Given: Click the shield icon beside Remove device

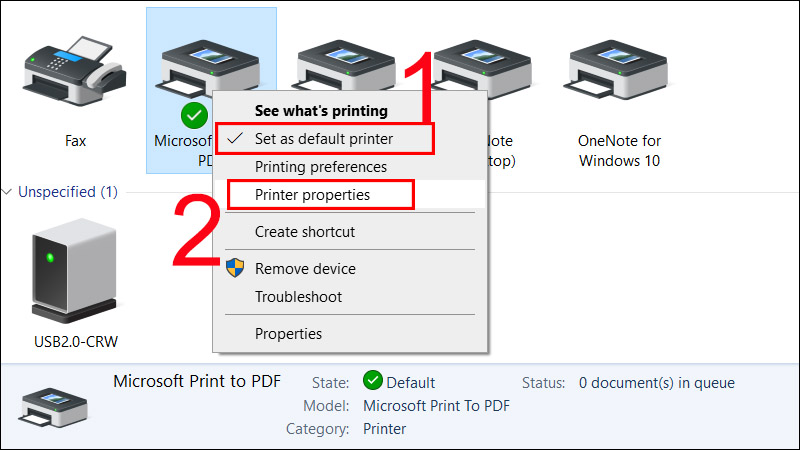Looking at the screenshot, I should pyautogui.click(x=235, y=268).
